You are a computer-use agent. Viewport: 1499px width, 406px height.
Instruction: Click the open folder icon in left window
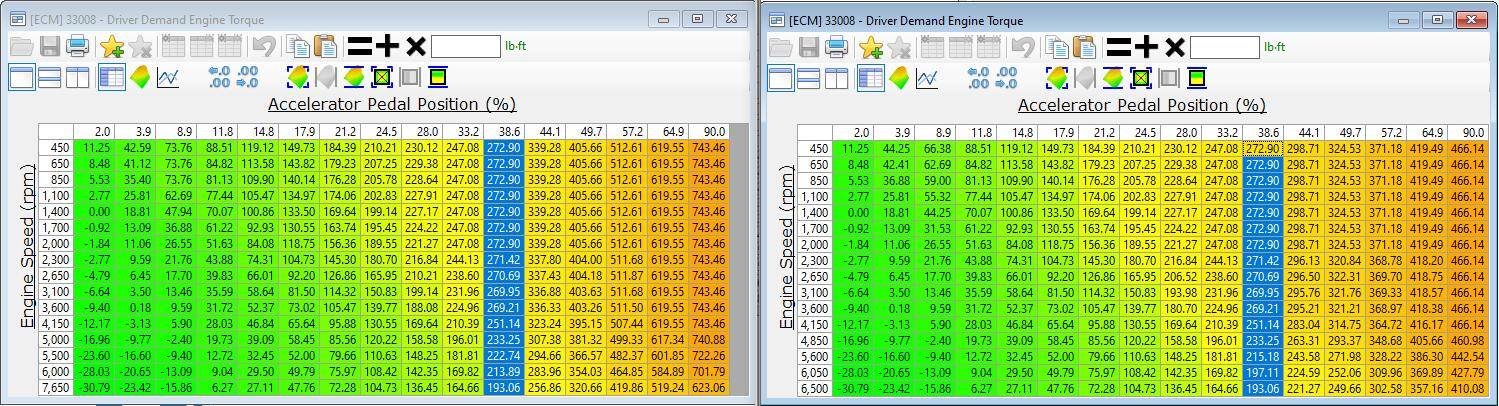(21, 46)
